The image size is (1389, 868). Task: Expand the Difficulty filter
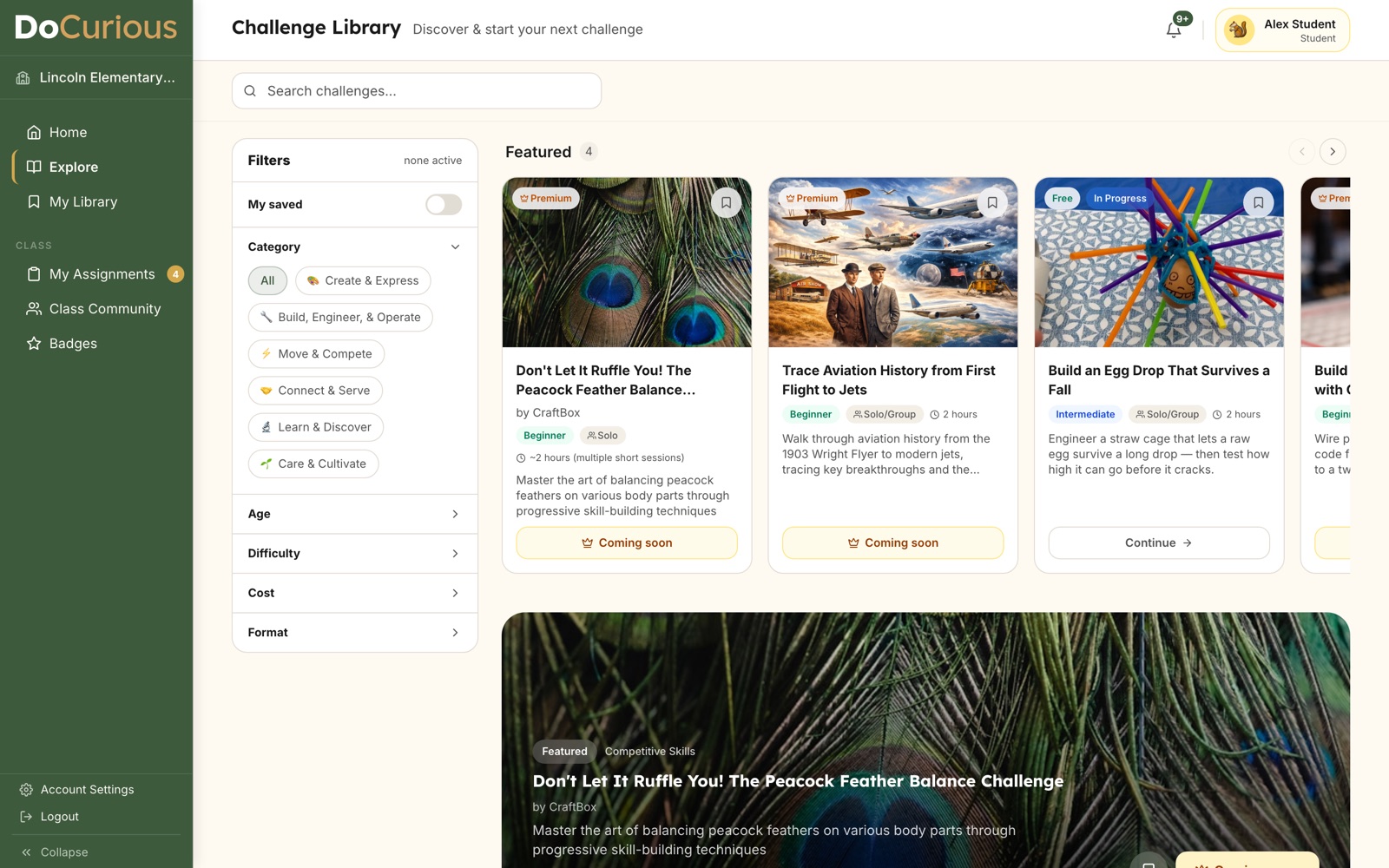coord(355,554)
